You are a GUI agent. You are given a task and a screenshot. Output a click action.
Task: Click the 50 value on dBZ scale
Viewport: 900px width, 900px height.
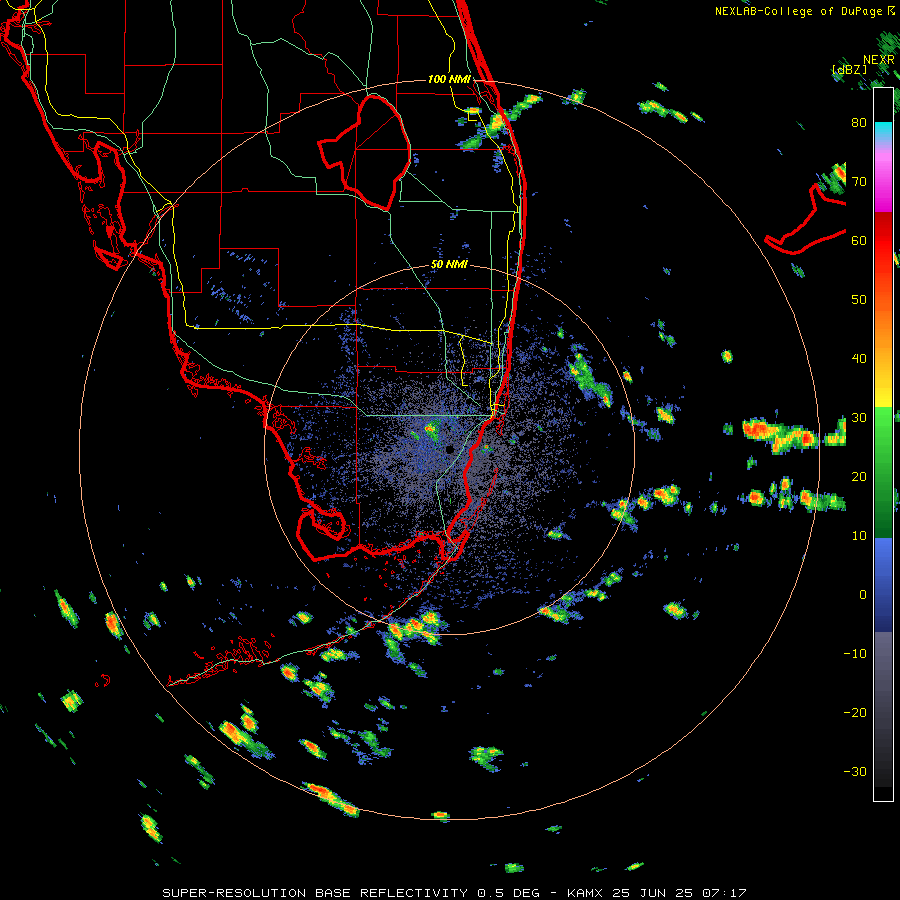click(859, 300)
